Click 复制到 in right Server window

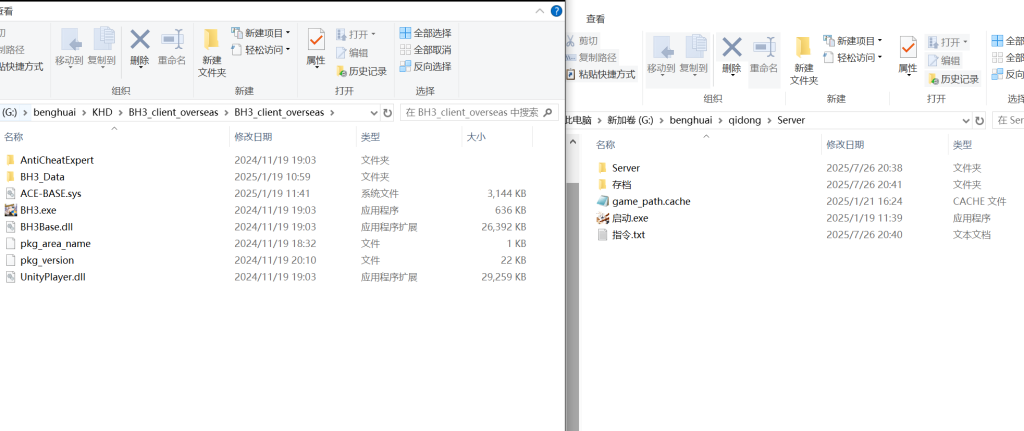tap(694, 55)
